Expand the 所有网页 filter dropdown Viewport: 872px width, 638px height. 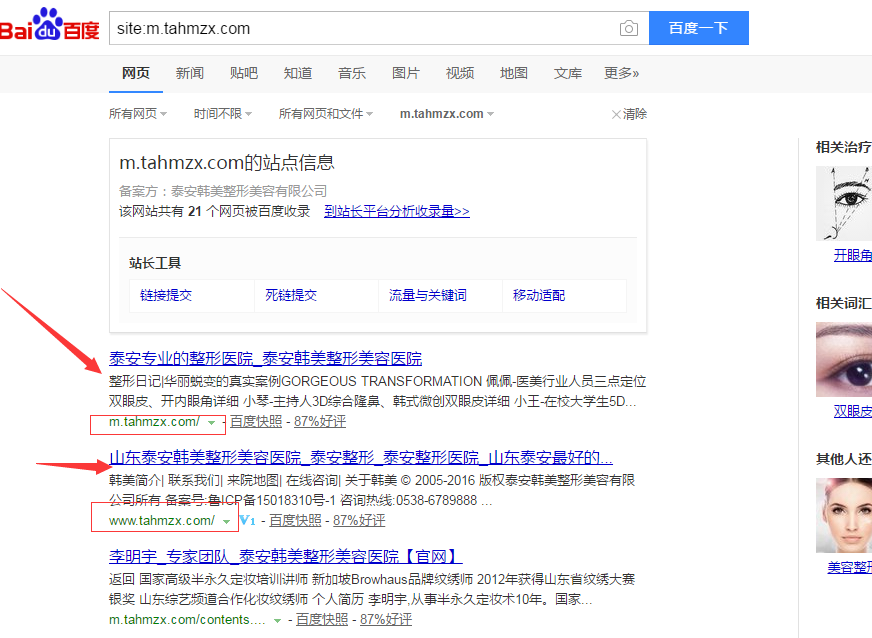138,114
